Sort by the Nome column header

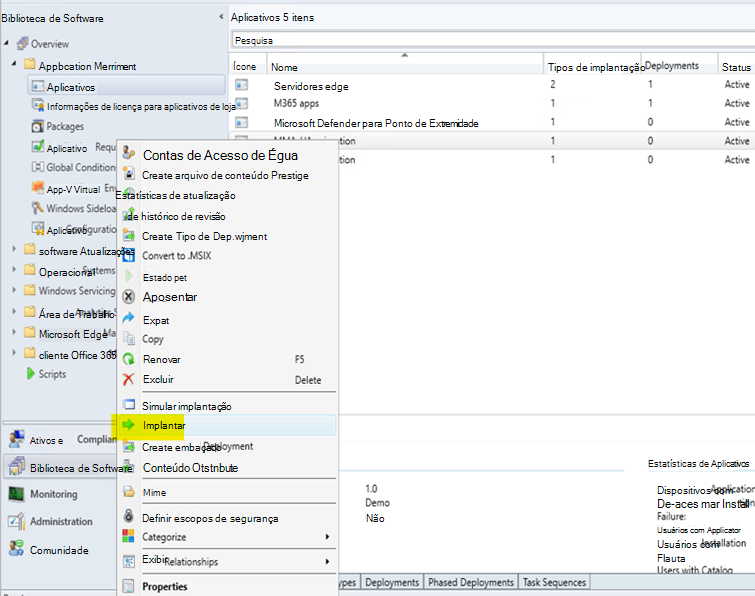pyautogui.click(x=405, y=66)
